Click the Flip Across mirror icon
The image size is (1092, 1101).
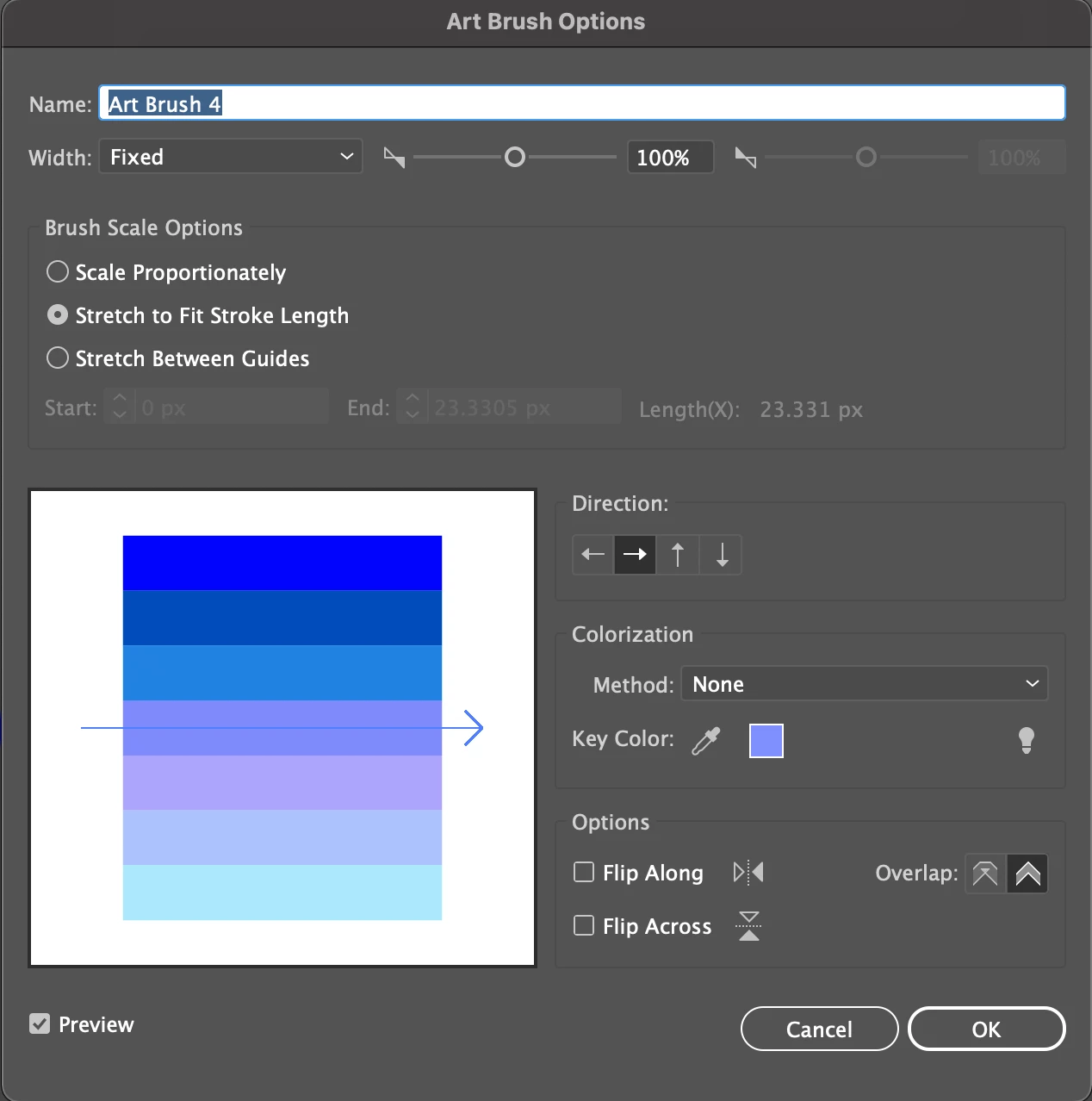coord(749,926)
